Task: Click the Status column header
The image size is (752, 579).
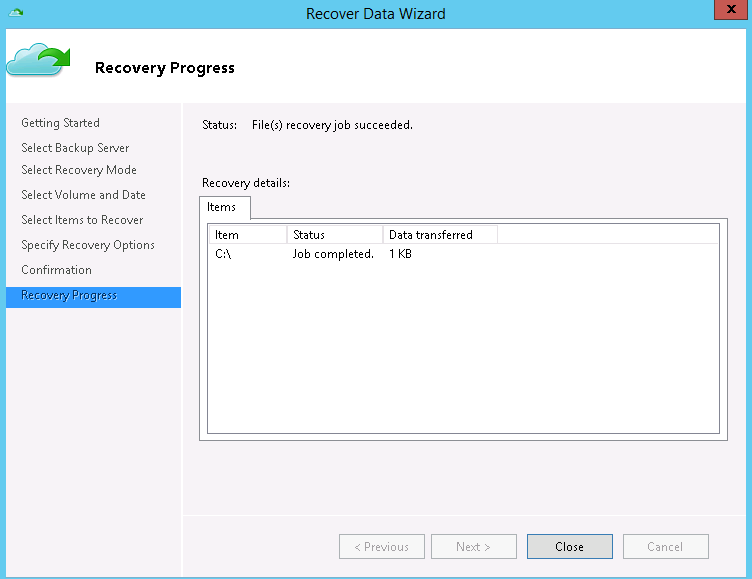Action: point(335,235)
